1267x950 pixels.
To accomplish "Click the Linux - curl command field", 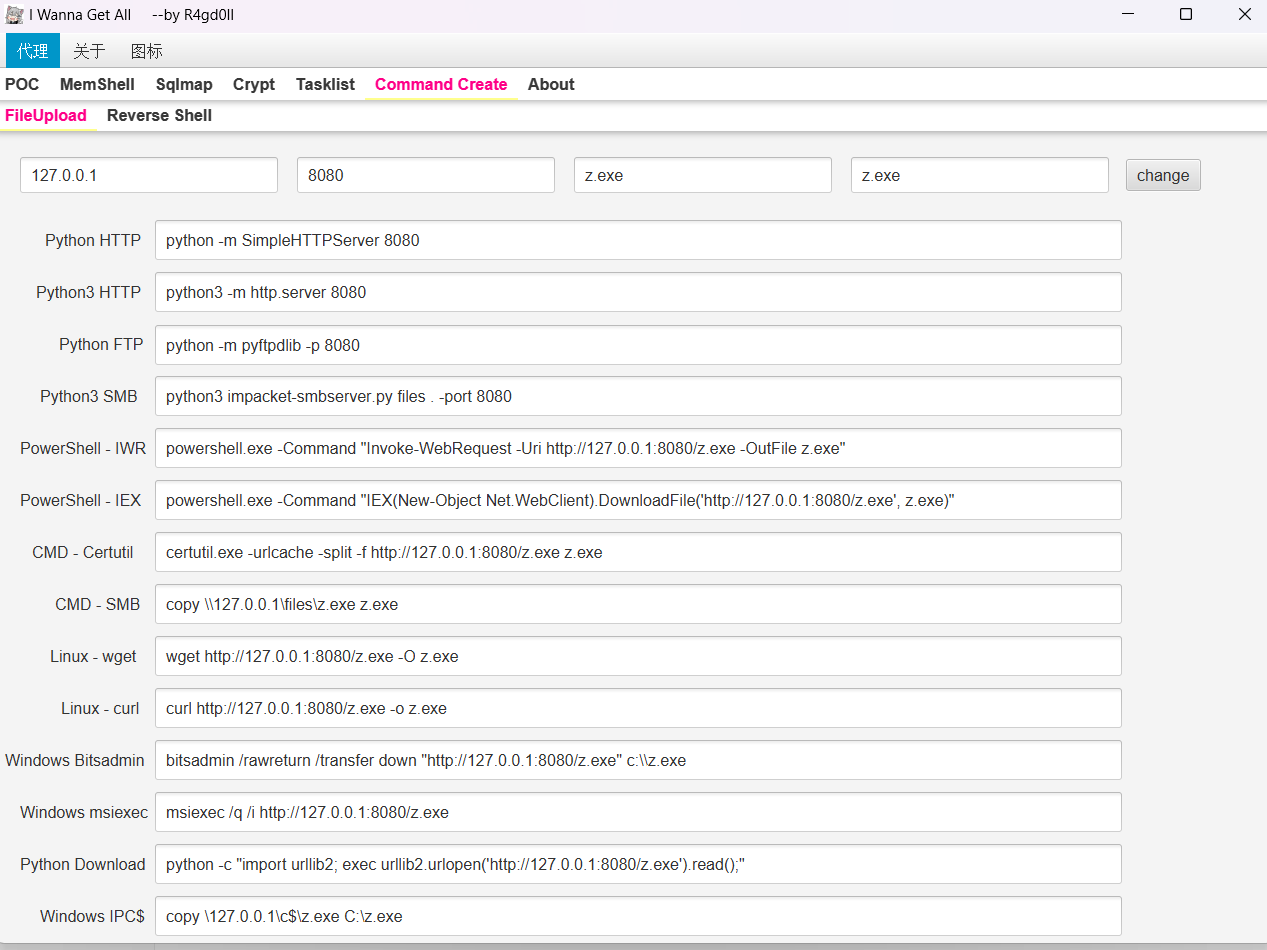I will [x=638, y=708].
